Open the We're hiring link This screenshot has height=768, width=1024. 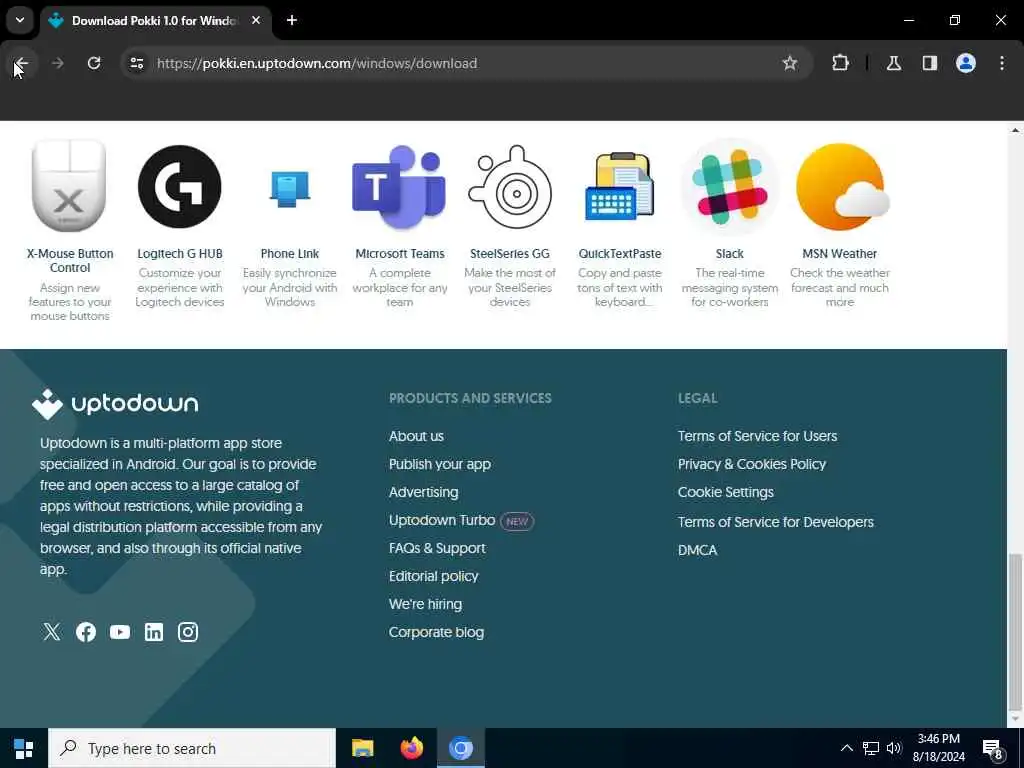[x=425, y=604]
